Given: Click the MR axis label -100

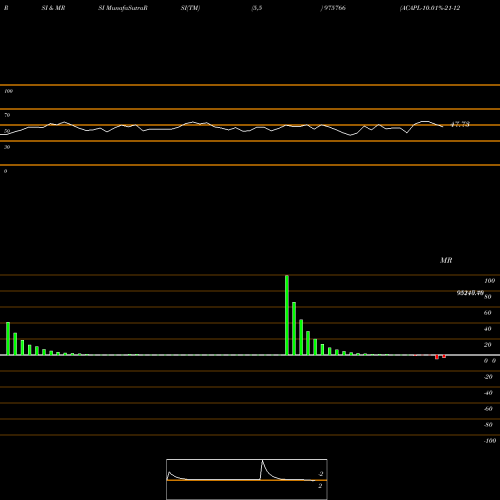Looking at the screenshot, I should (x=490, y=441).
